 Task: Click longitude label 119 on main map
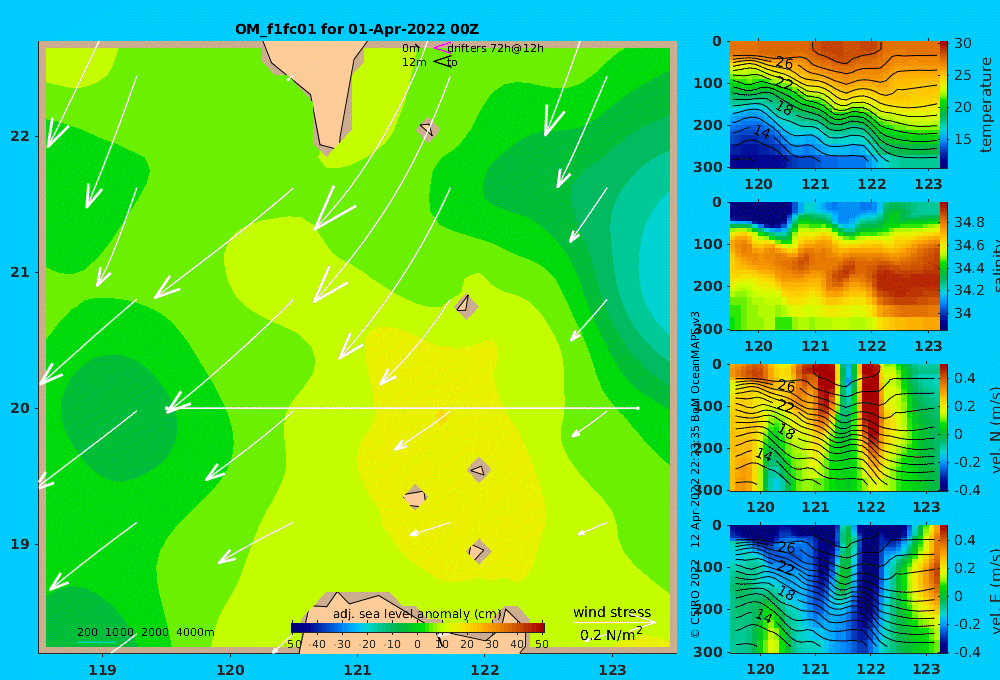(x=103, y=670)
